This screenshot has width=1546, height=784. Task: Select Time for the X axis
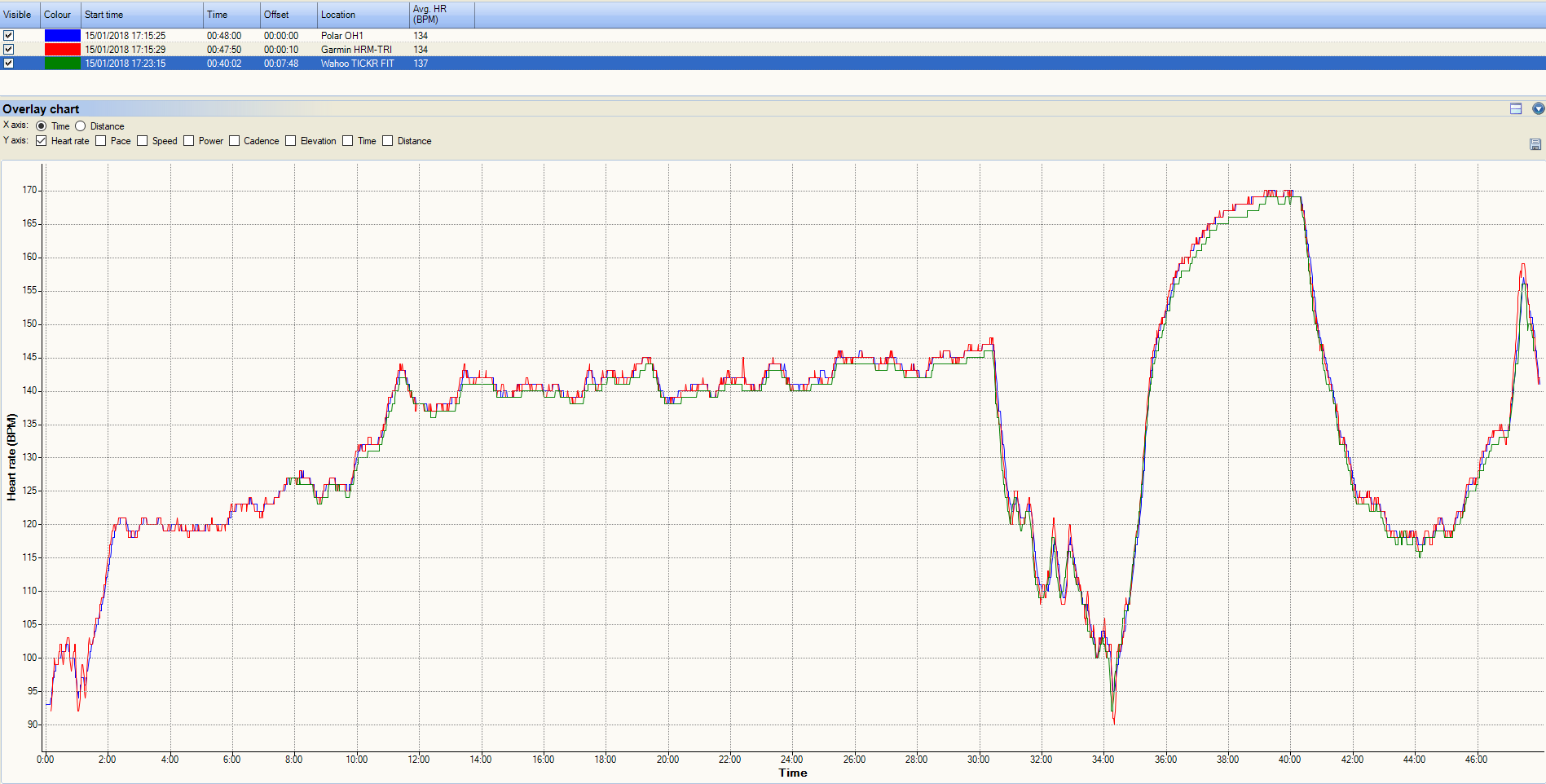(42, 126)
